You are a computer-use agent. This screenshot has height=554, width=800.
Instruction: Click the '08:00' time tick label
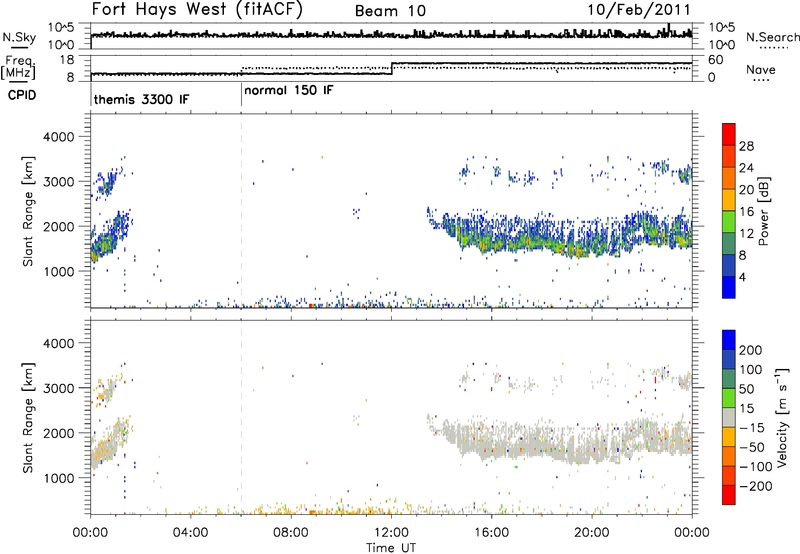click(291, 533)
